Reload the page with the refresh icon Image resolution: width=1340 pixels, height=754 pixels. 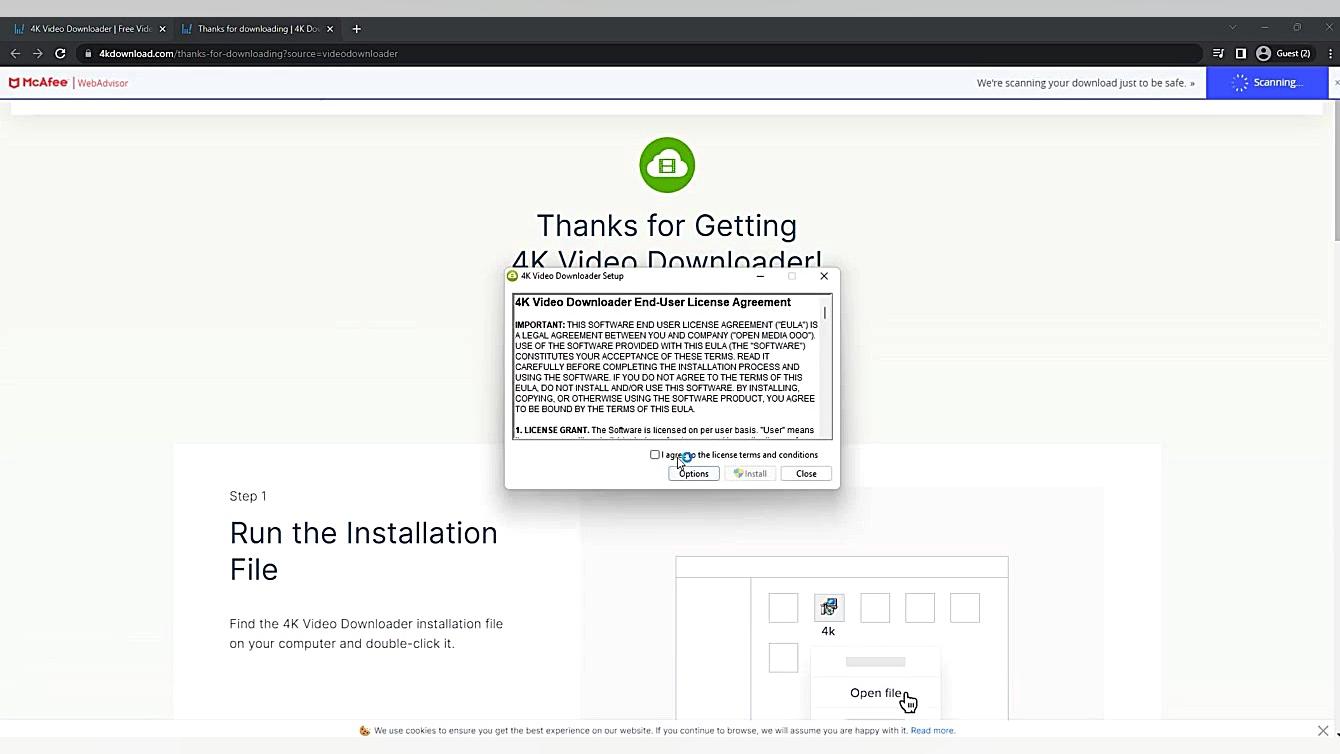pos(60,54)
